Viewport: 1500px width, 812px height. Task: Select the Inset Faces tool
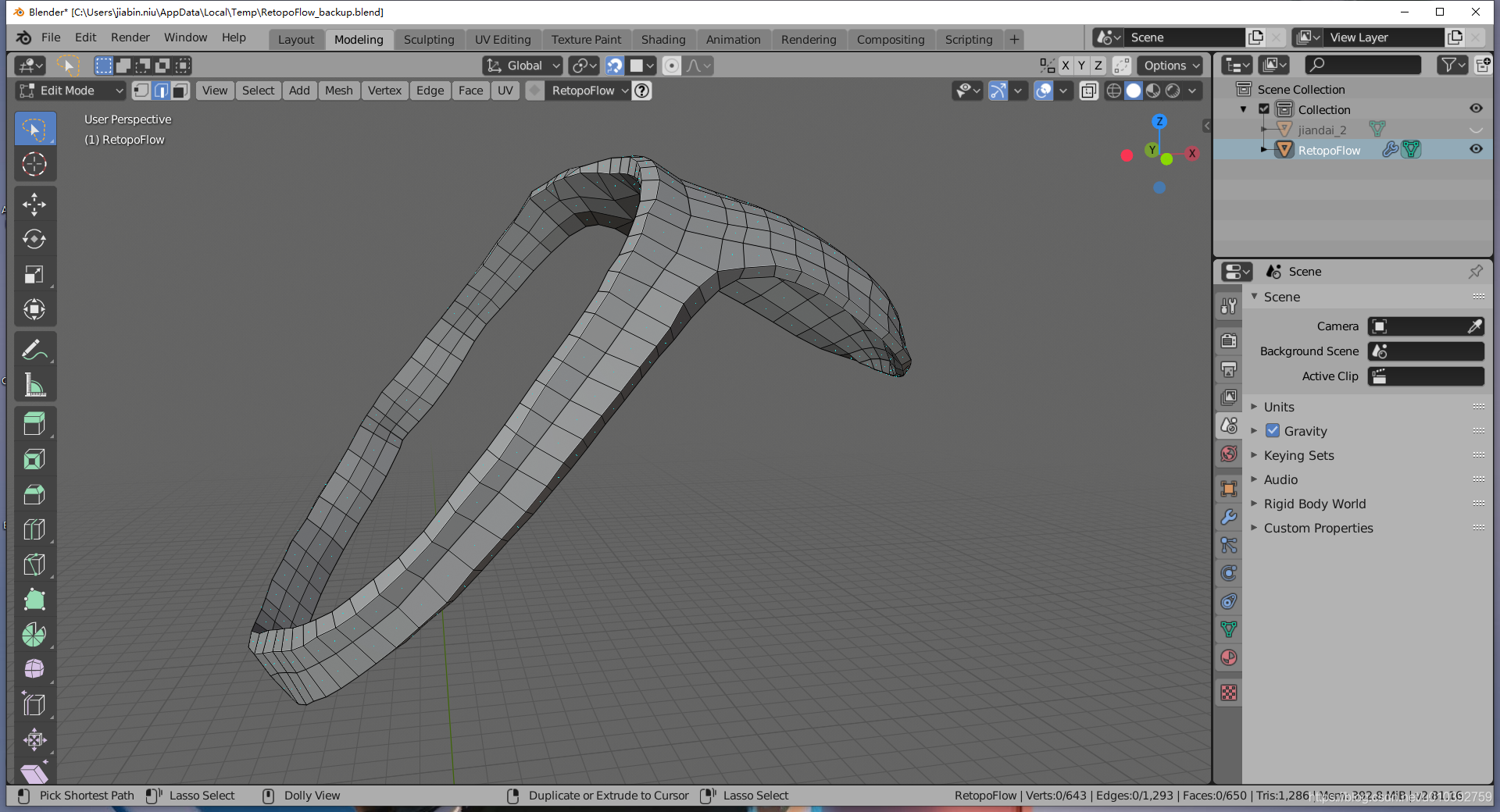coord(34,459)
